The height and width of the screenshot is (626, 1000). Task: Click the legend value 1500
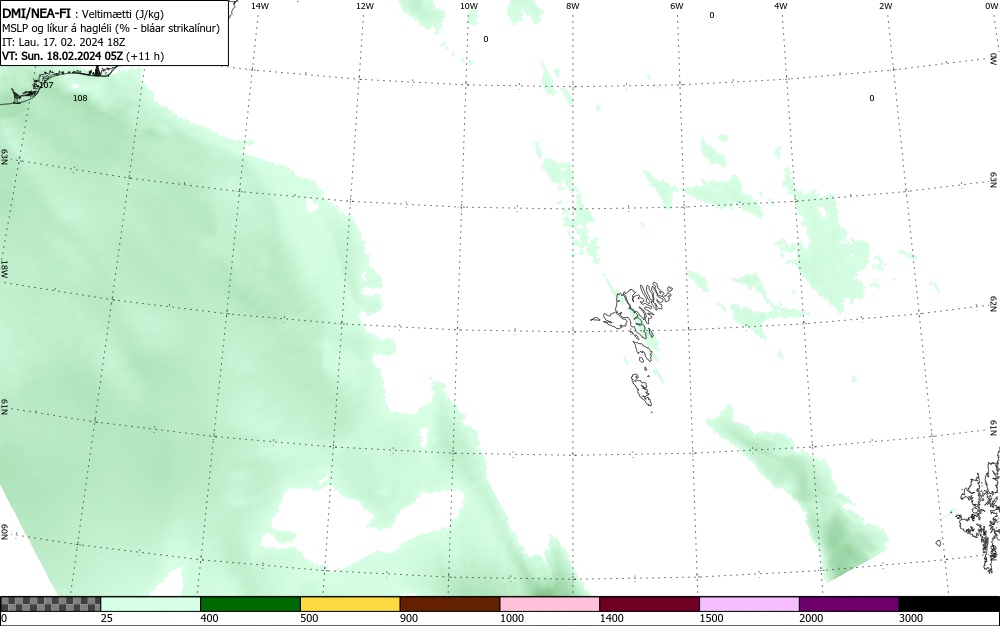click(x=711, y=618)
